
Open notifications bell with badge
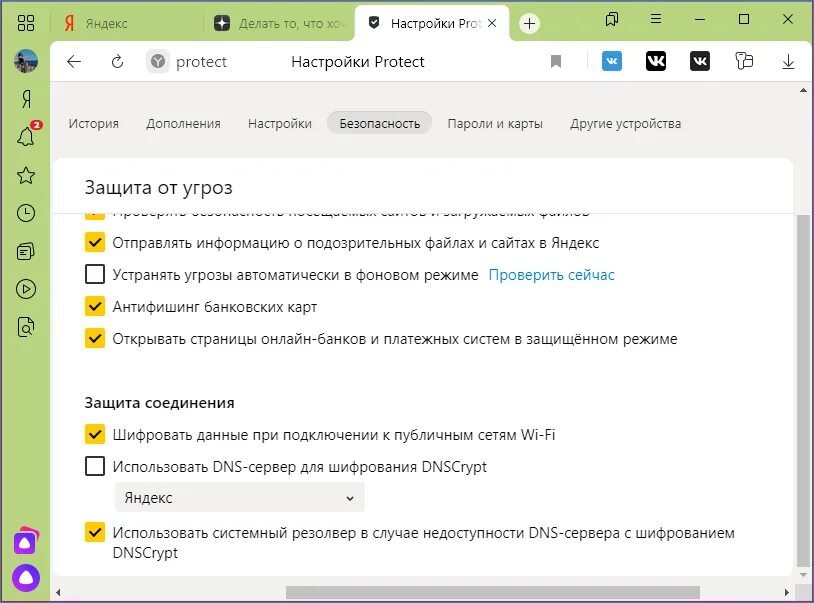(26, 136)
